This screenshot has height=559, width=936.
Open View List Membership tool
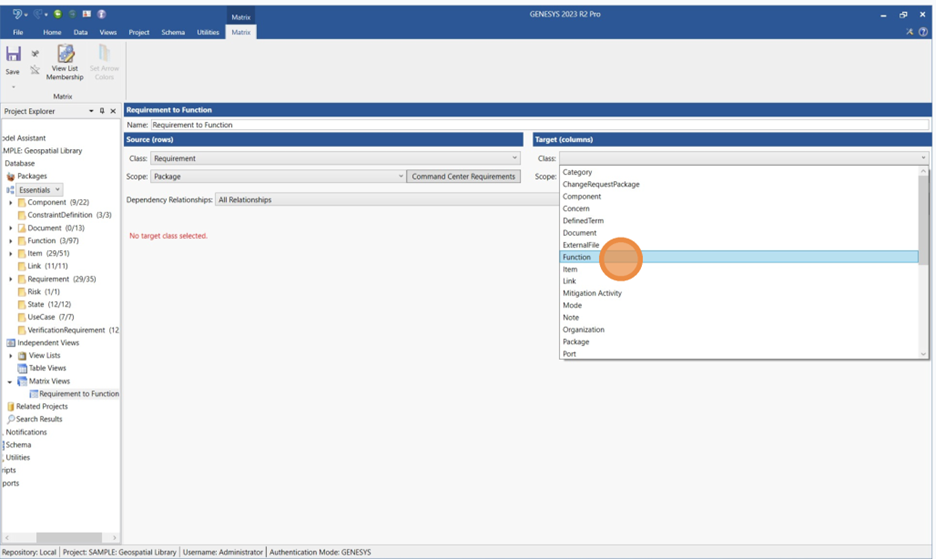pos(65,62)
